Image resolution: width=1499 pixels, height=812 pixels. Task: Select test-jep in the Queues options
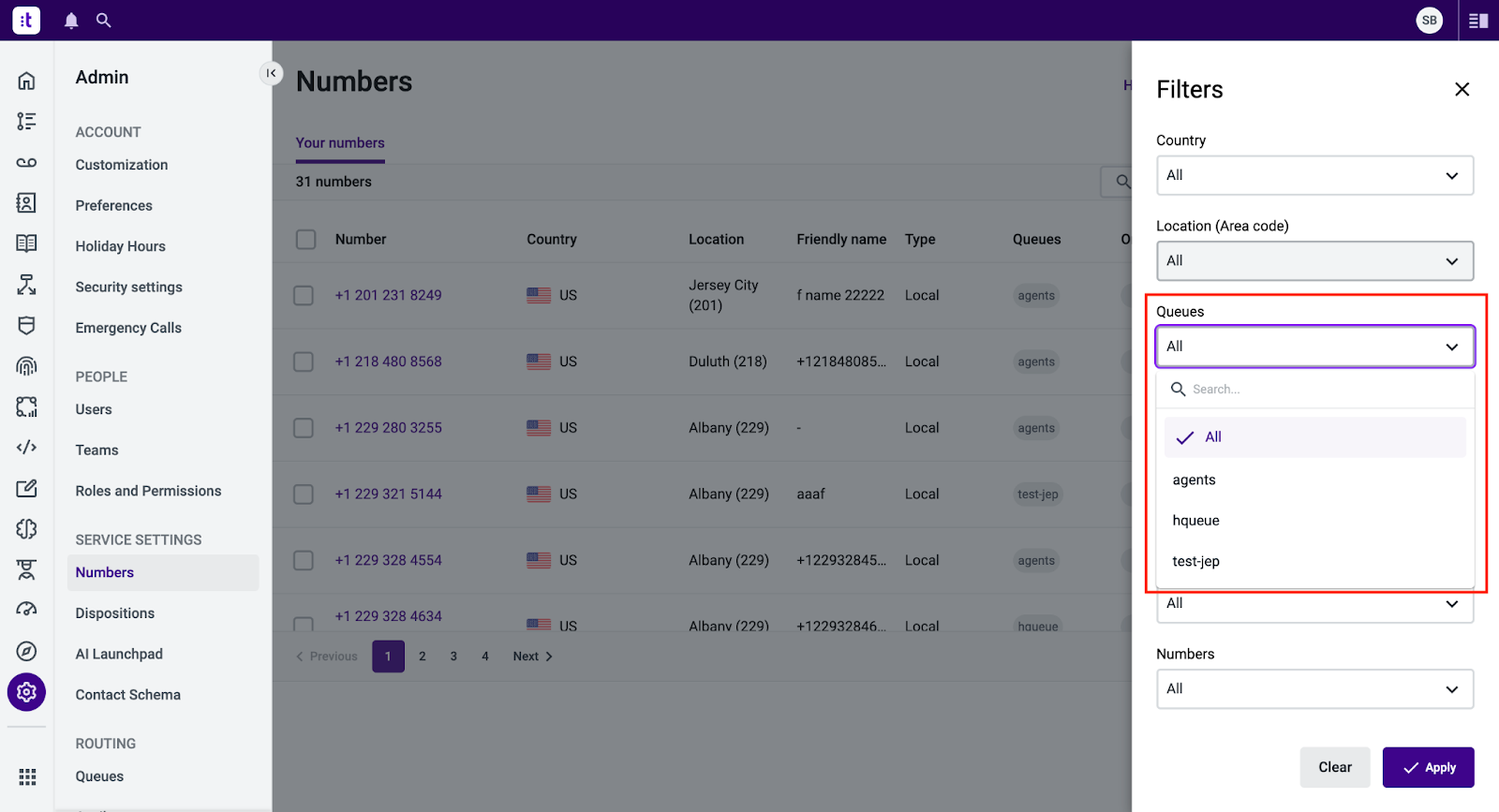tap(1314, 561)
